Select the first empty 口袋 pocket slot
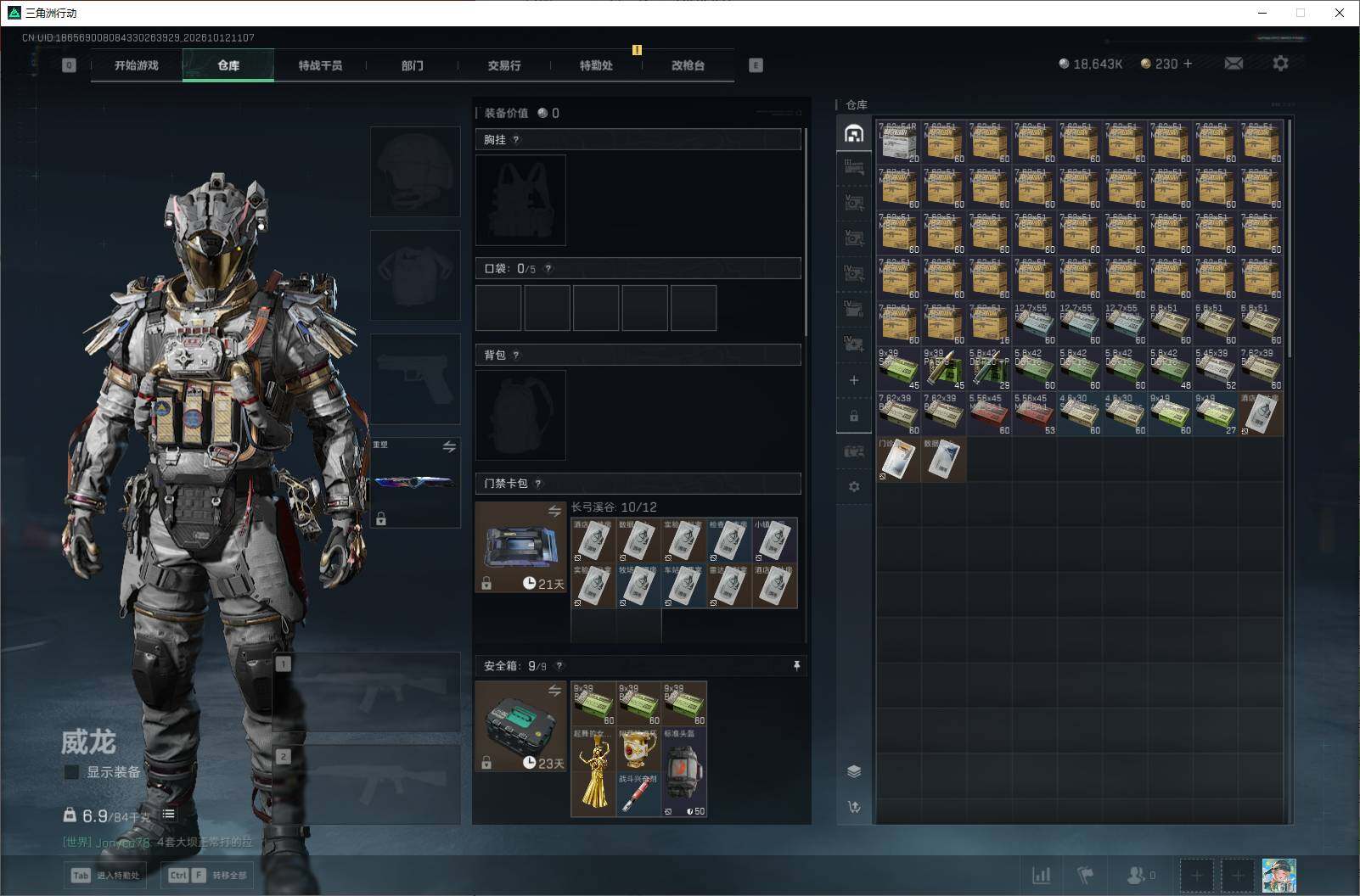 pos(498,308)
